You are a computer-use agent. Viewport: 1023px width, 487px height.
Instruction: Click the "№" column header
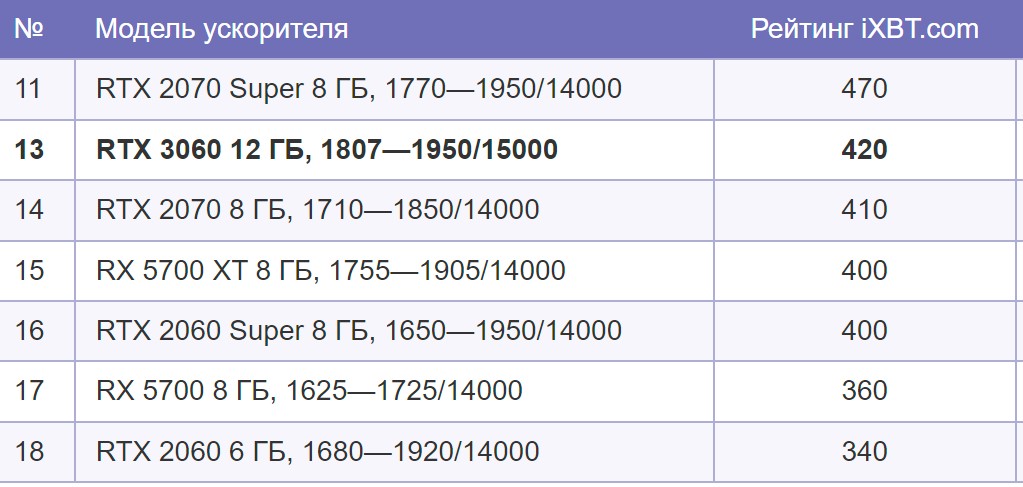click(x=29, y=29)
